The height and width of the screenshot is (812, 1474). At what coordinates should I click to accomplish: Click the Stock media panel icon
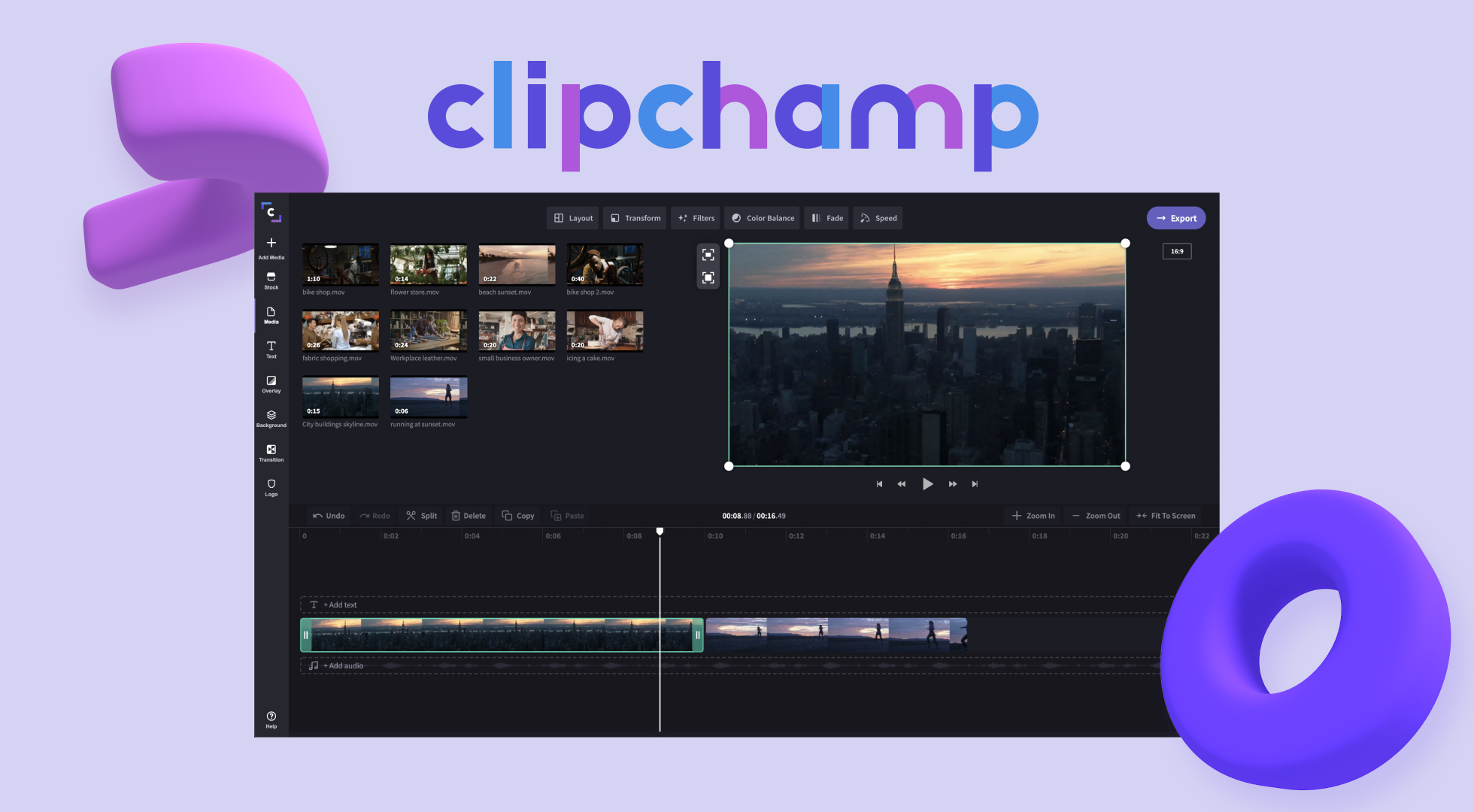(x=271, y=282)
